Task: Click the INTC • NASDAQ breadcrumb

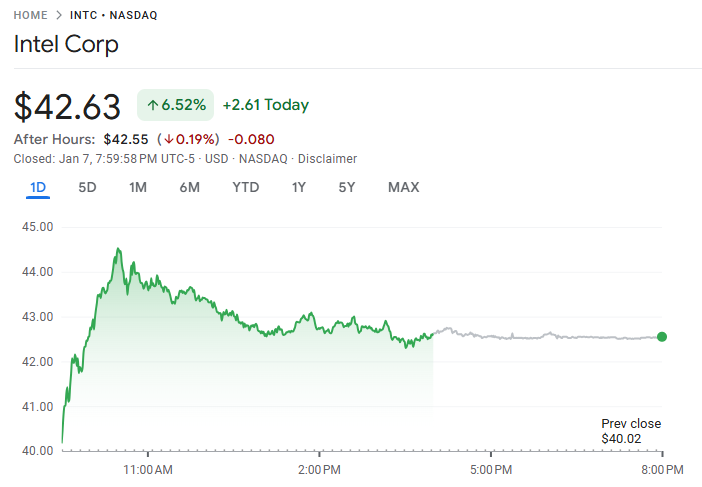Action: pos(113,16)
